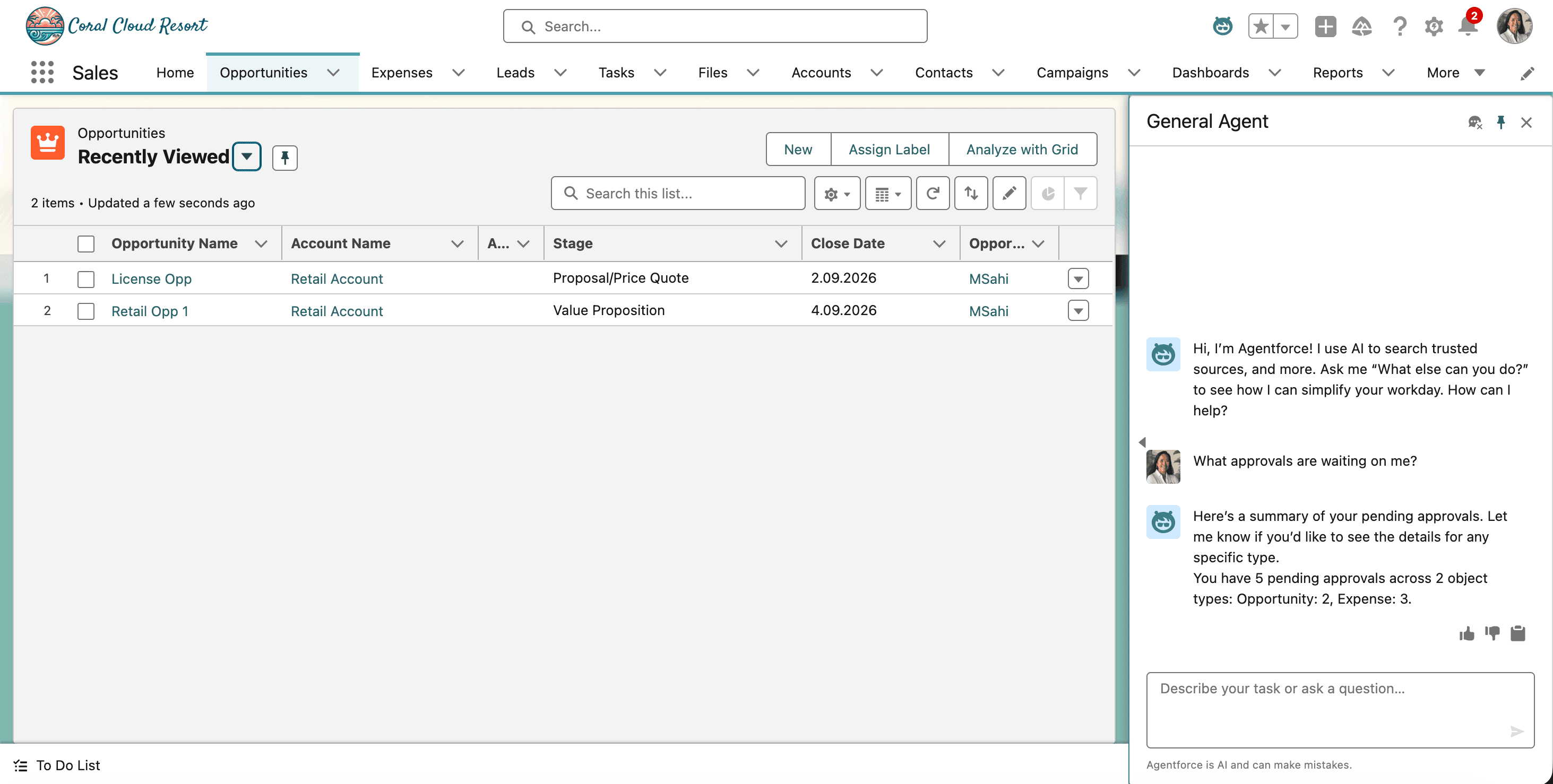Open the To Do List utility
This screenshot has height=784, width=1553.
pyautogui.click(x=57, y=765)
